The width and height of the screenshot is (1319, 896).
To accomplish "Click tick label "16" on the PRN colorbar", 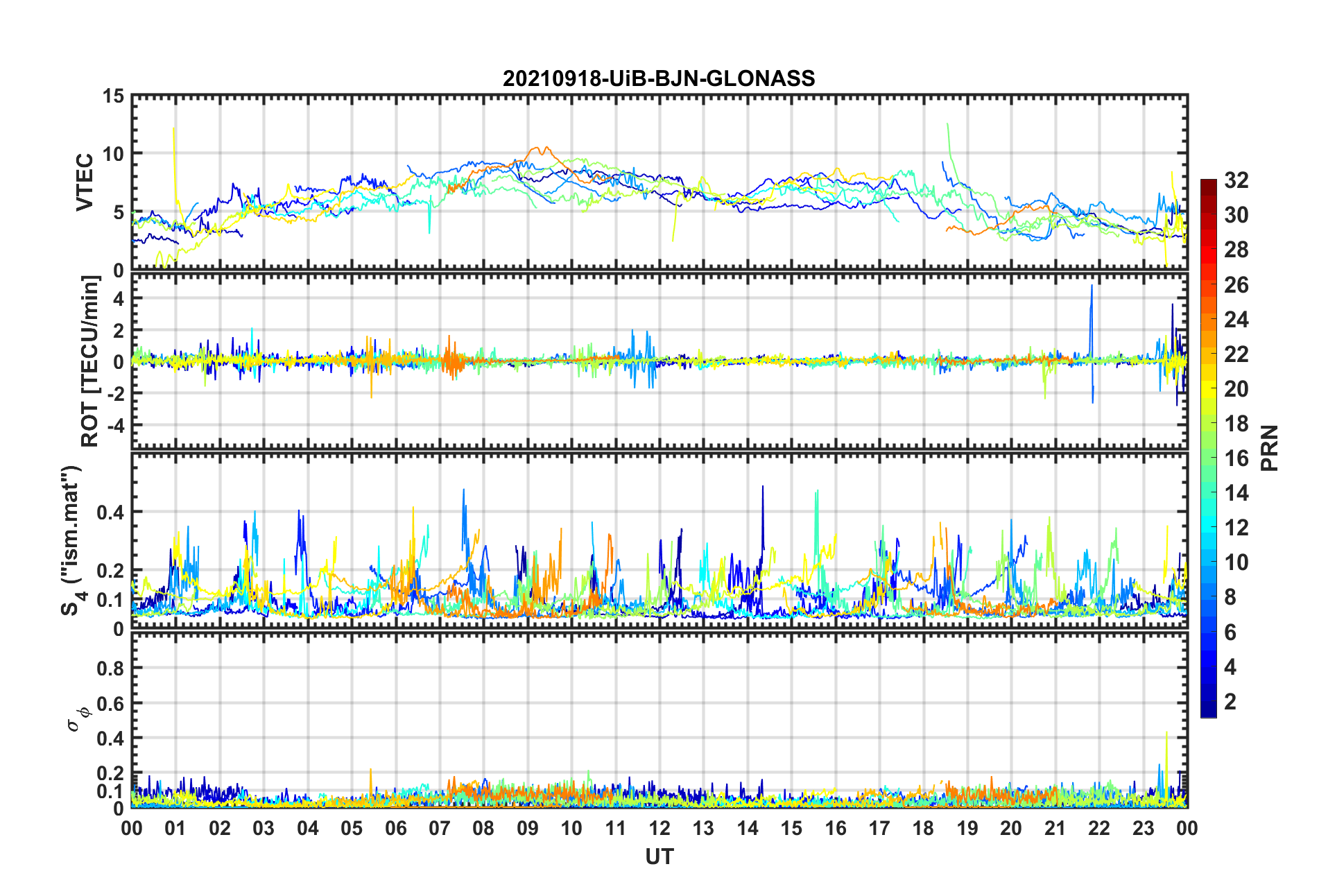I will click(x=1236, y=458).
